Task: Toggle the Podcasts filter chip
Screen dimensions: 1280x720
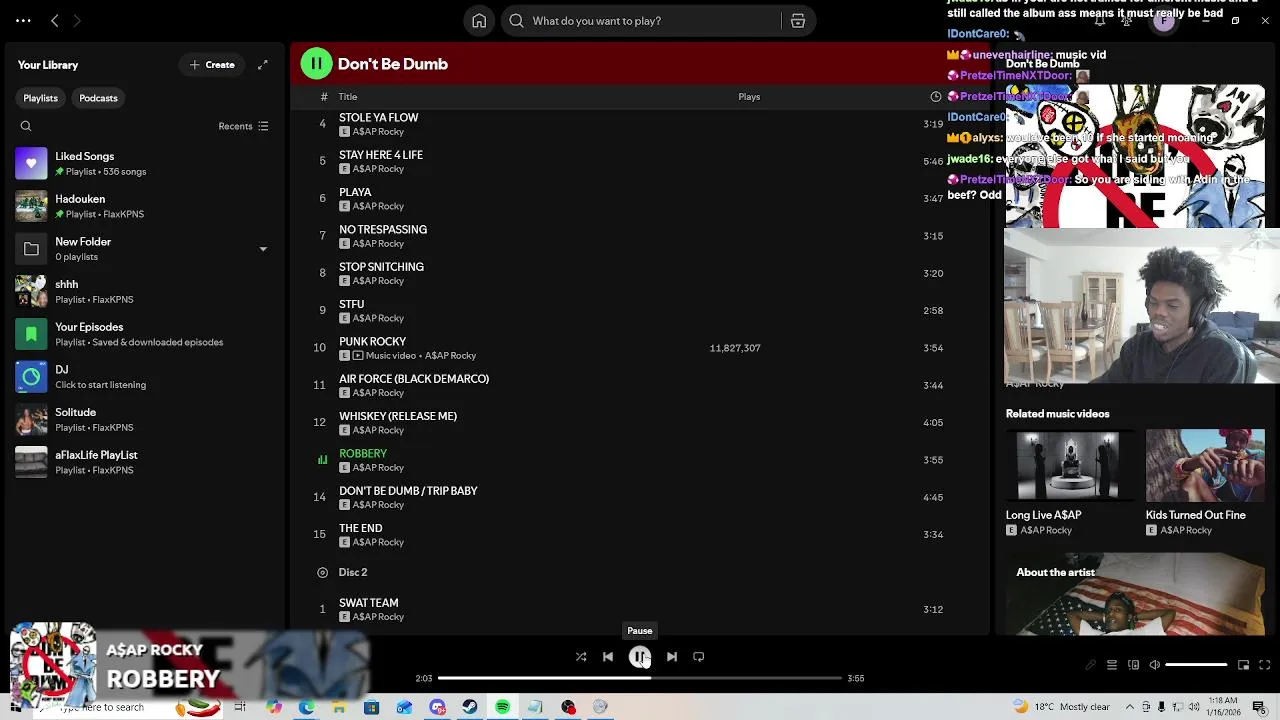Action: (x=98, y=98)
